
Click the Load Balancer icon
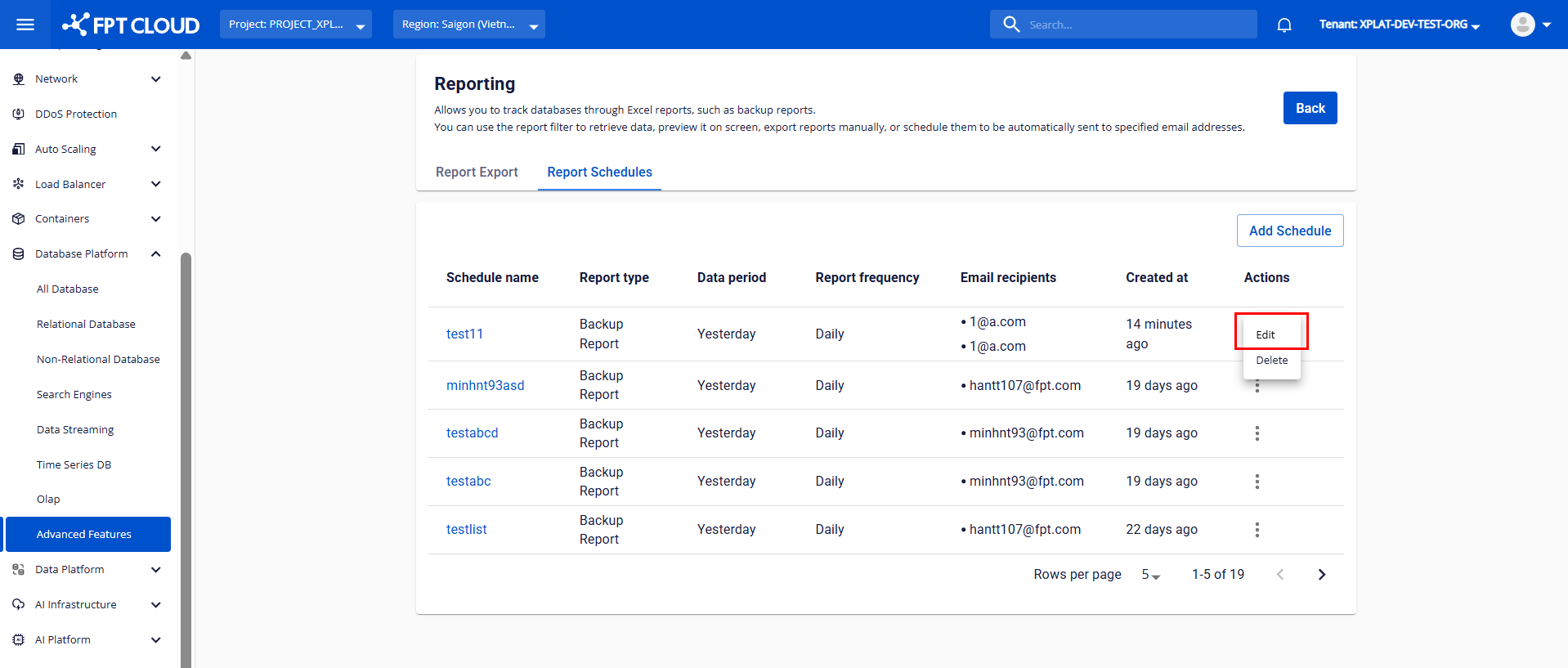pos(19,185)
